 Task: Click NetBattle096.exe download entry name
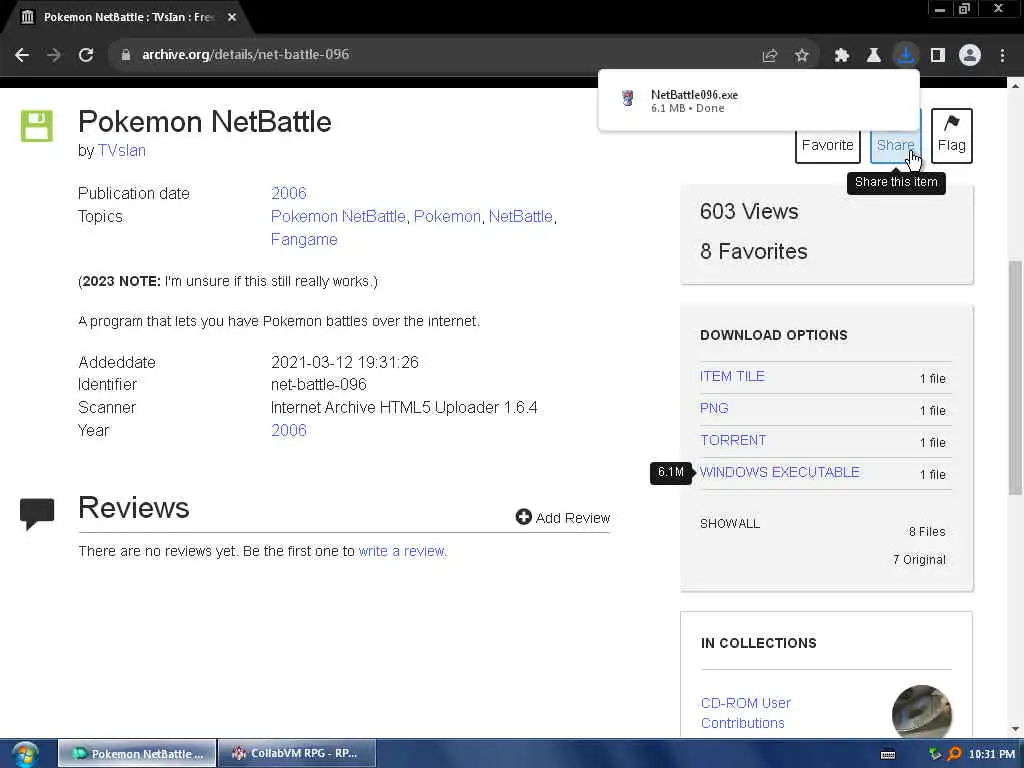(694, 95)
